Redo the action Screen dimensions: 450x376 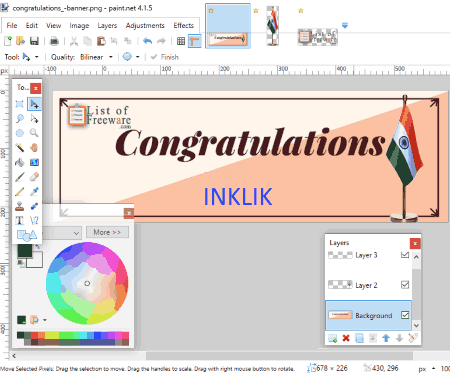(161, 41)
